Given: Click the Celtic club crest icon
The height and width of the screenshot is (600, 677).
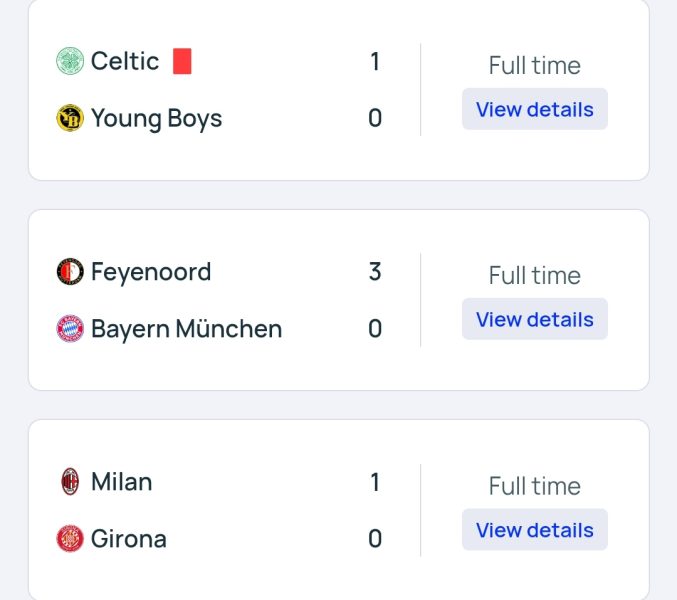Looking at the screenshot, I should click(x=70, y=61).
